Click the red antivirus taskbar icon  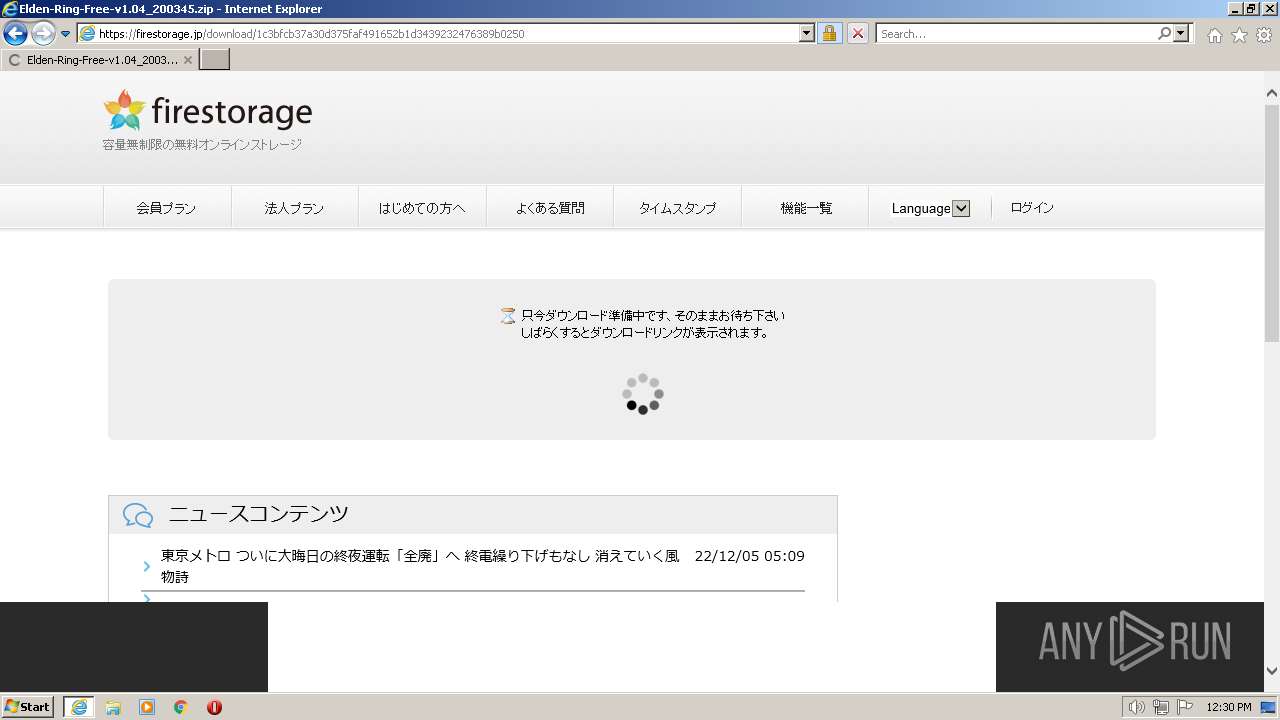(x=214, y=707)
